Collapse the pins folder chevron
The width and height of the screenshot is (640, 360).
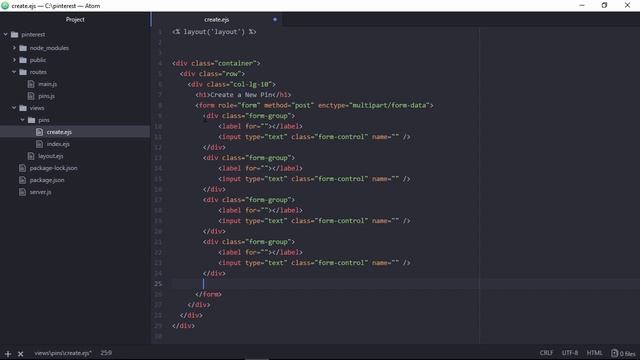22,120
